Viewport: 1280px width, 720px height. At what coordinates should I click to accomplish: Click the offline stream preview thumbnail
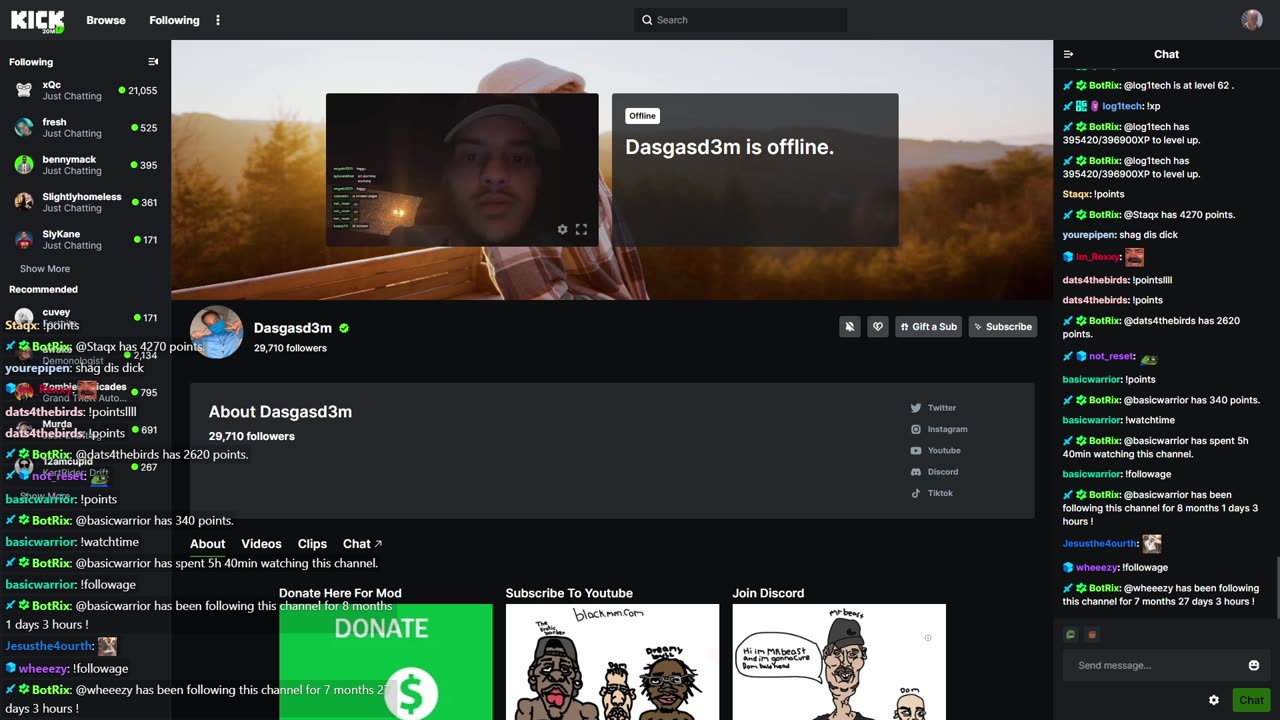tap(462, 170)
